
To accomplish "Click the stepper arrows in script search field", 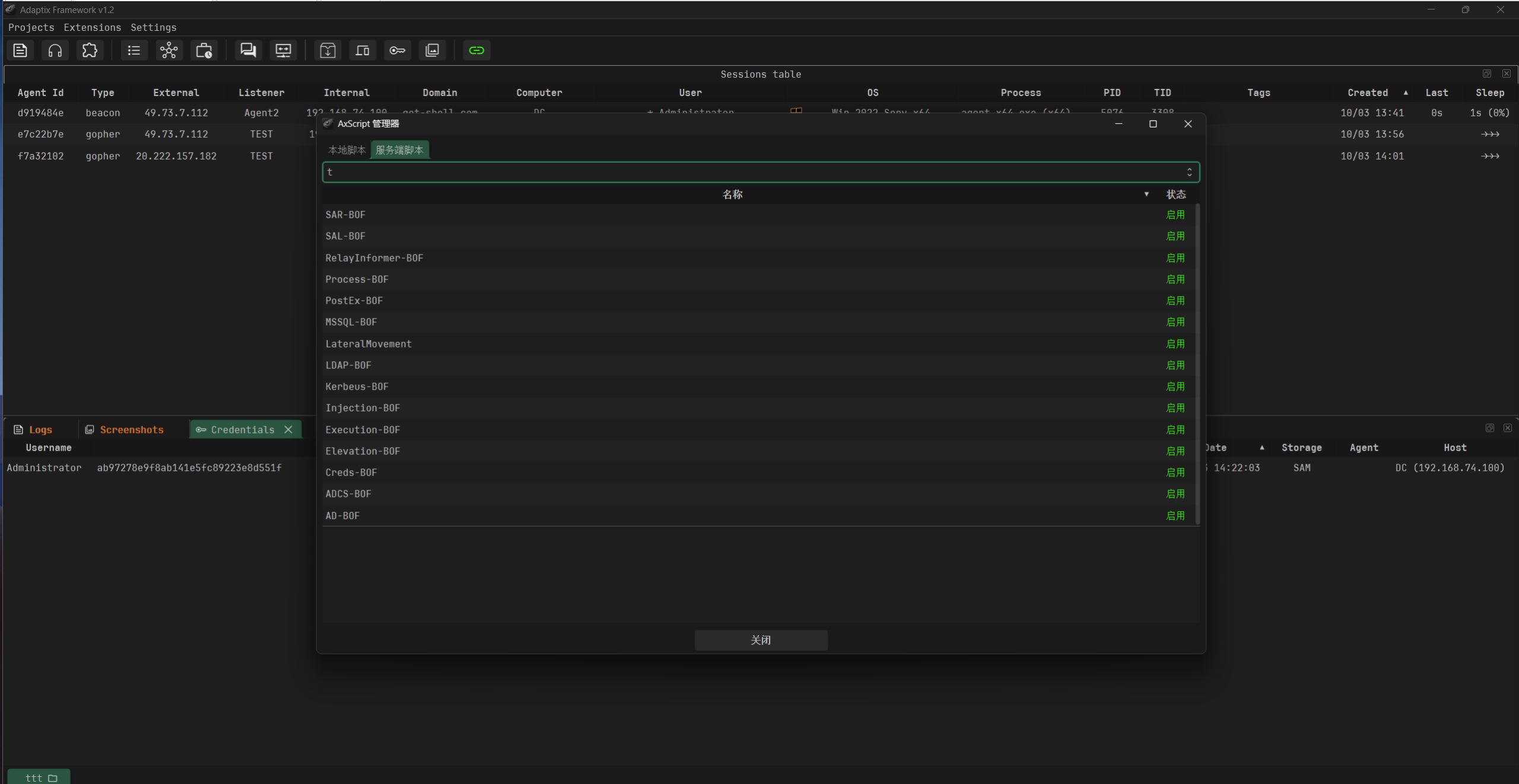I will (1189, 172).
